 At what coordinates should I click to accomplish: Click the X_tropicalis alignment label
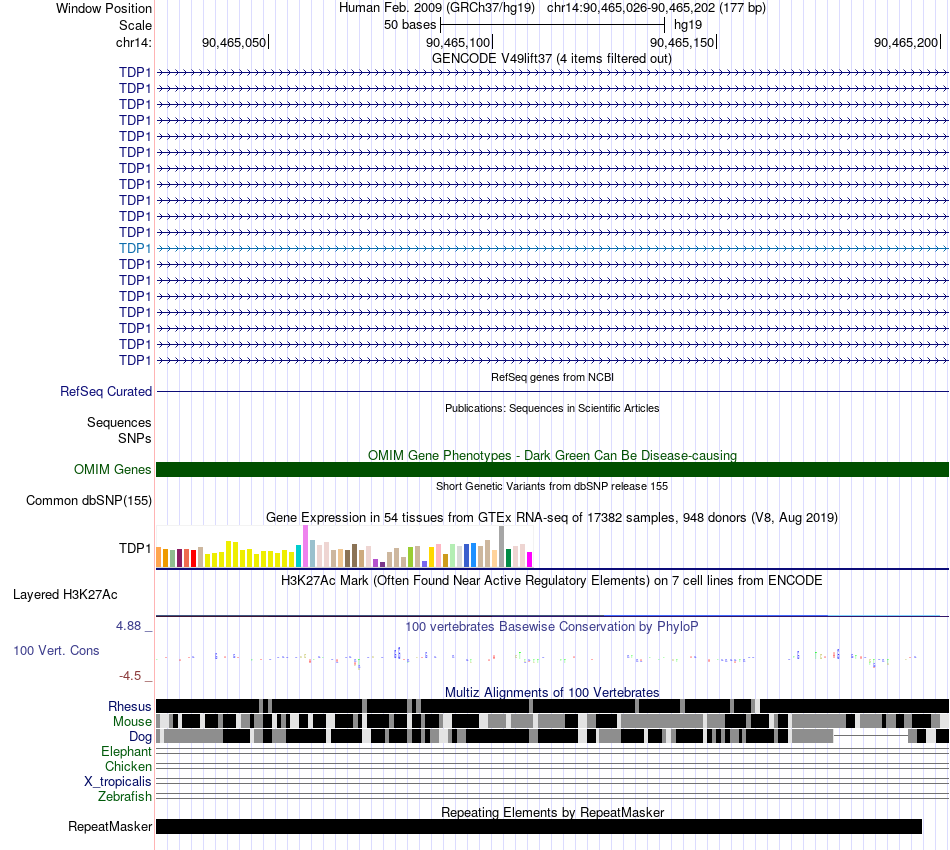point(118,782)
